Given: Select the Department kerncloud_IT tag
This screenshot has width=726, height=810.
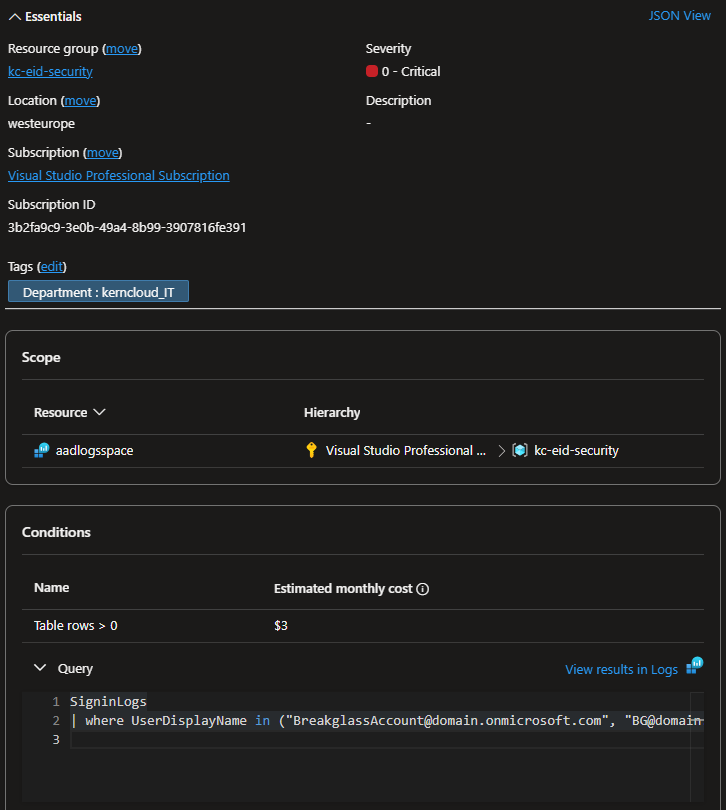Looking at the screenshot, I should point(98,292).
